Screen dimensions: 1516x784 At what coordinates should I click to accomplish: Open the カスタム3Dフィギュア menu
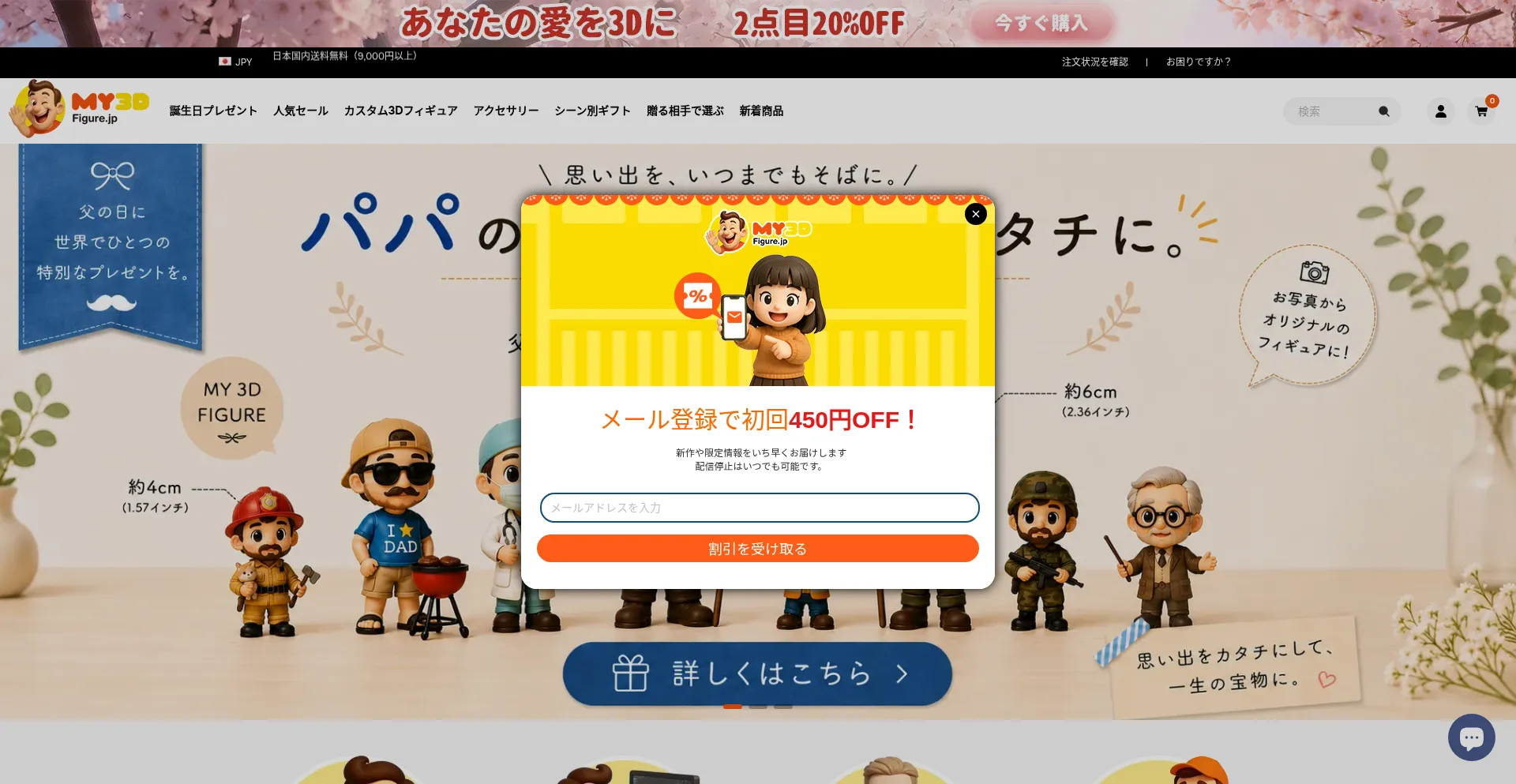coord(400,111)
